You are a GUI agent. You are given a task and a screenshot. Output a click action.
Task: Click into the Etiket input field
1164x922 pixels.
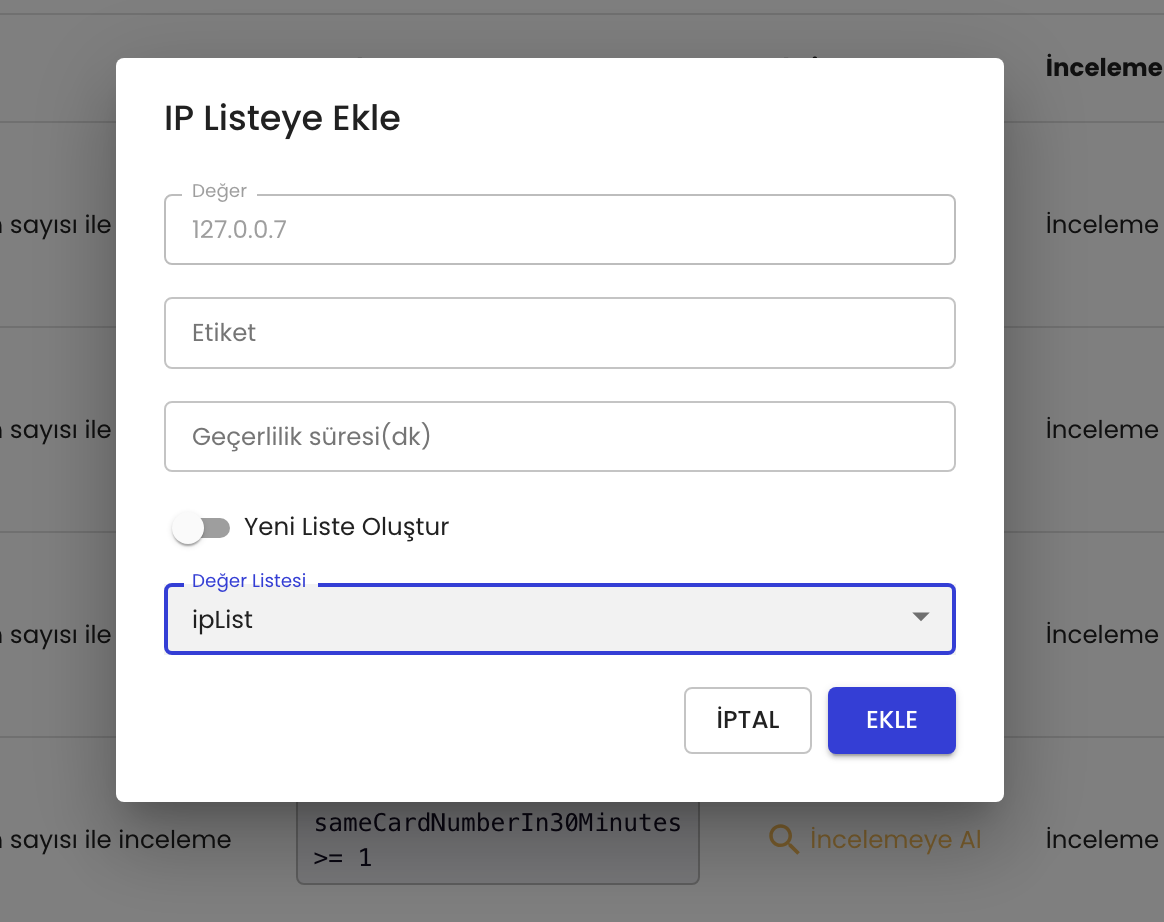coord(559,333)
